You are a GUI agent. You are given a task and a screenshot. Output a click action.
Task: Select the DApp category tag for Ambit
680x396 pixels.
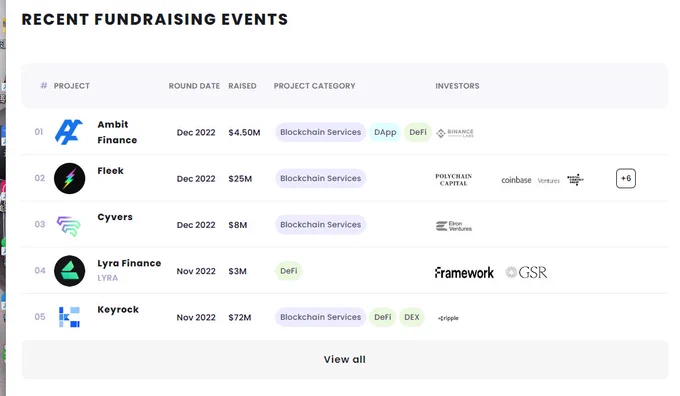click(x=385, y=132)
